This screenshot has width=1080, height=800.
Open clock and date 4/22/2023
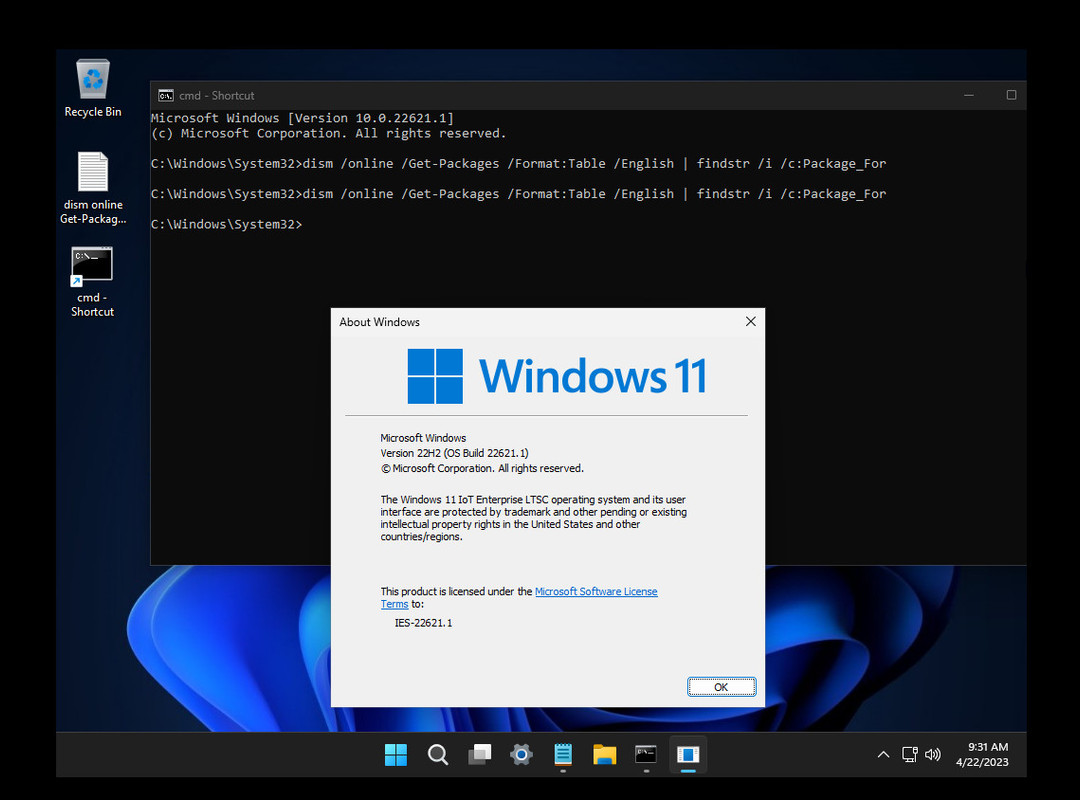pos(983,755)
